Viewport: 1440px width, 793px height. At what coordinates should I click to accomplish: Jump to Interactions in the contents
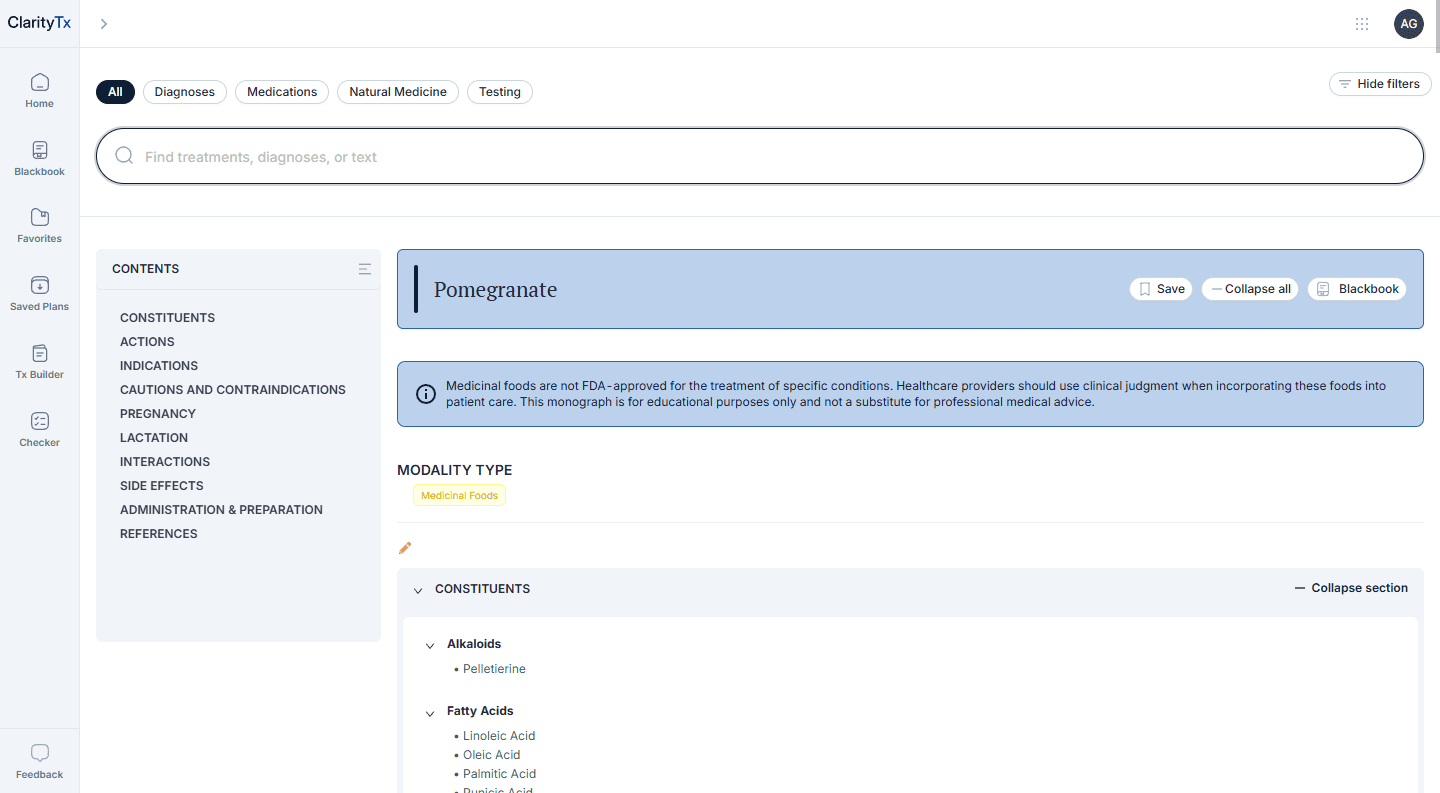pyautogui.click(x=165, y=462)
